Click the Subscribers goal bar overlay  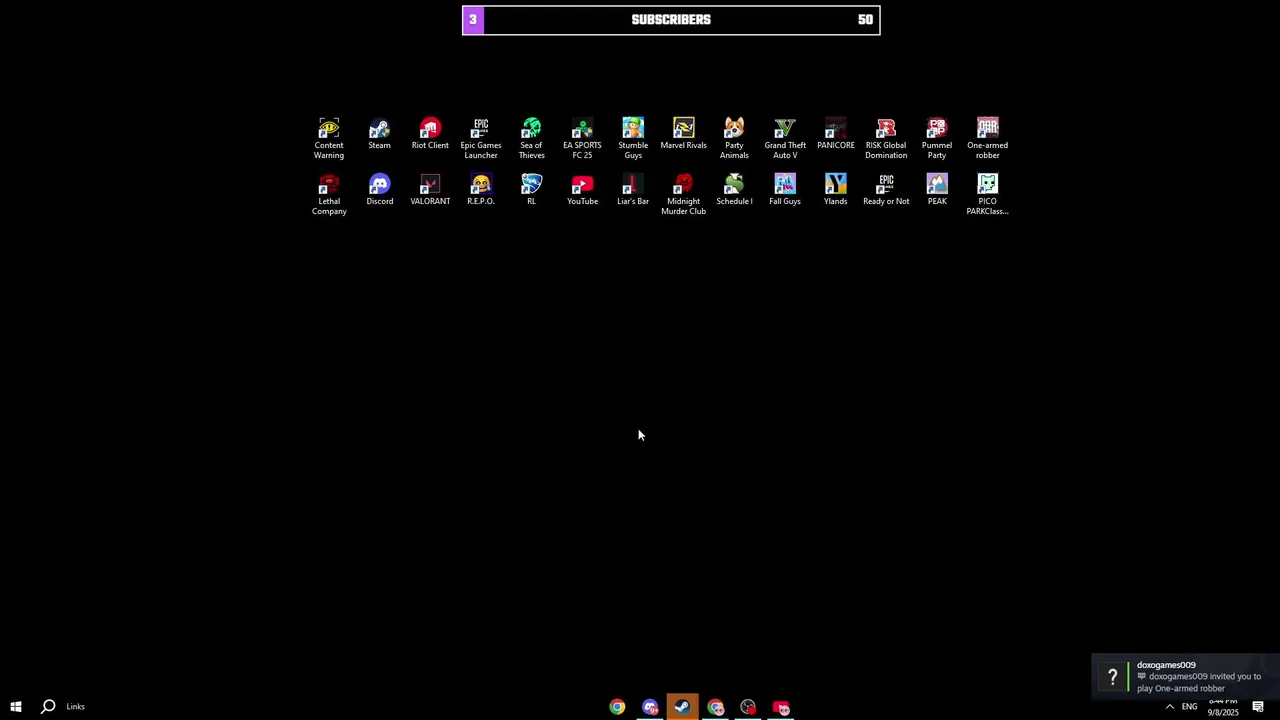(671, 20)
